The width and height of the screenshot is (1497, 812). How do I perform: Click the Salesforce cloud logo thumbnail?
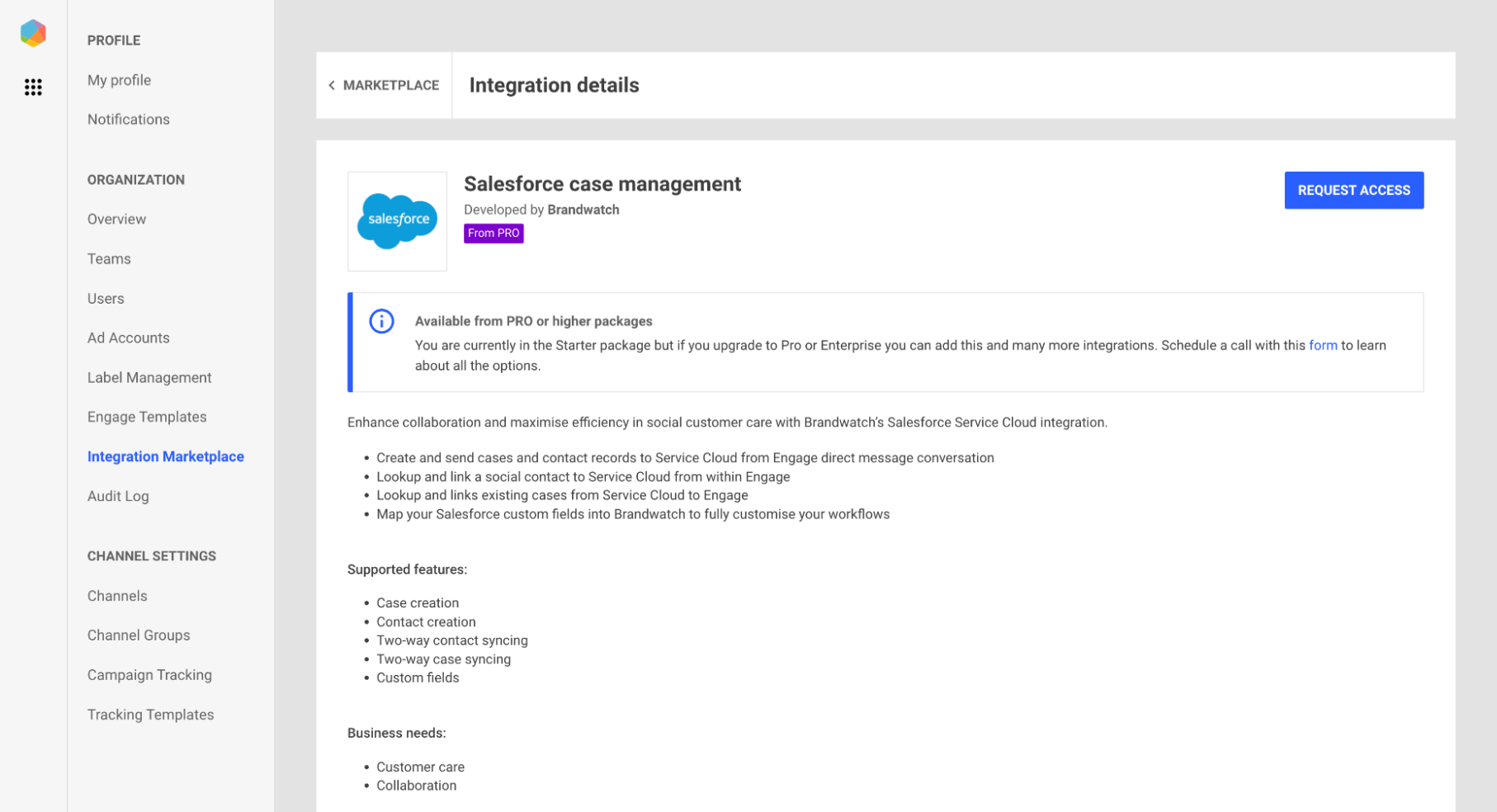pyautogui.click(x=397, y=221)
